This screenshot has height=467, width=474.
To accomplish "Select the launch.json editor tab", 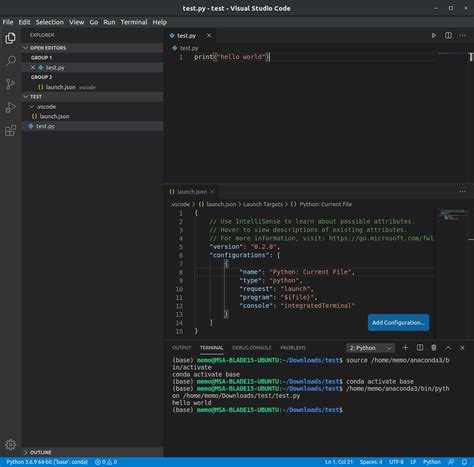I will click(x=192, y=191).
